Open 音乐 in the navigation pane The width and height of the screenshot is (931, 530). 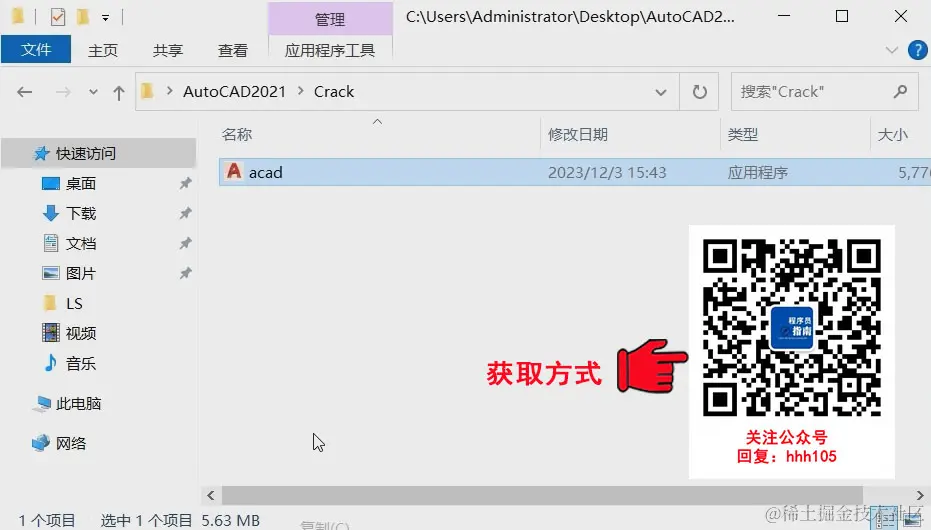pyautogui.click(x=80, y=363)
